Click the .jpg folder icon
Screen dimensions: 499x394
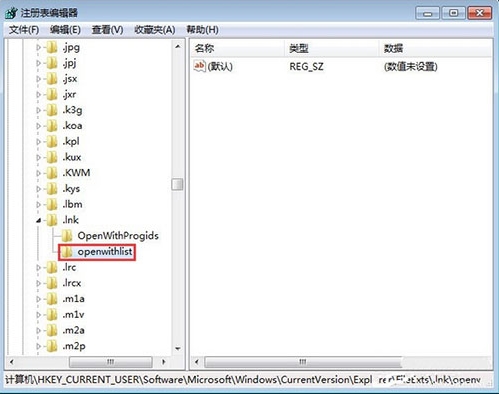pos(52,48)
